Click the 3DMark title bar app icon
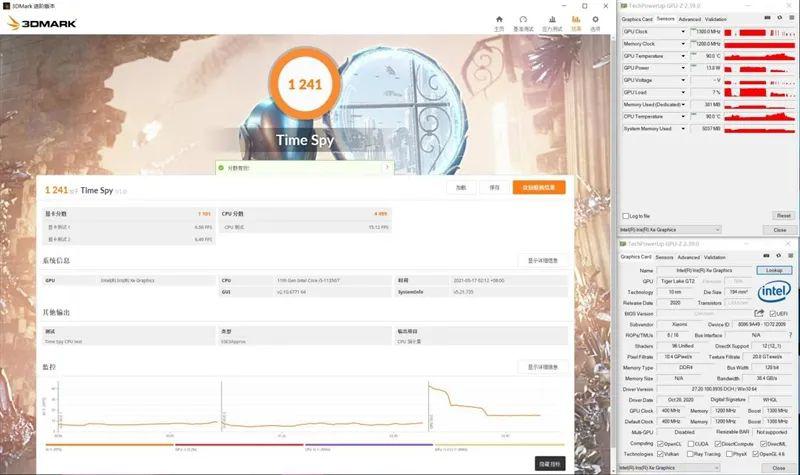The height and width of the screenshot is (475, 800). (x=6, y=6)
